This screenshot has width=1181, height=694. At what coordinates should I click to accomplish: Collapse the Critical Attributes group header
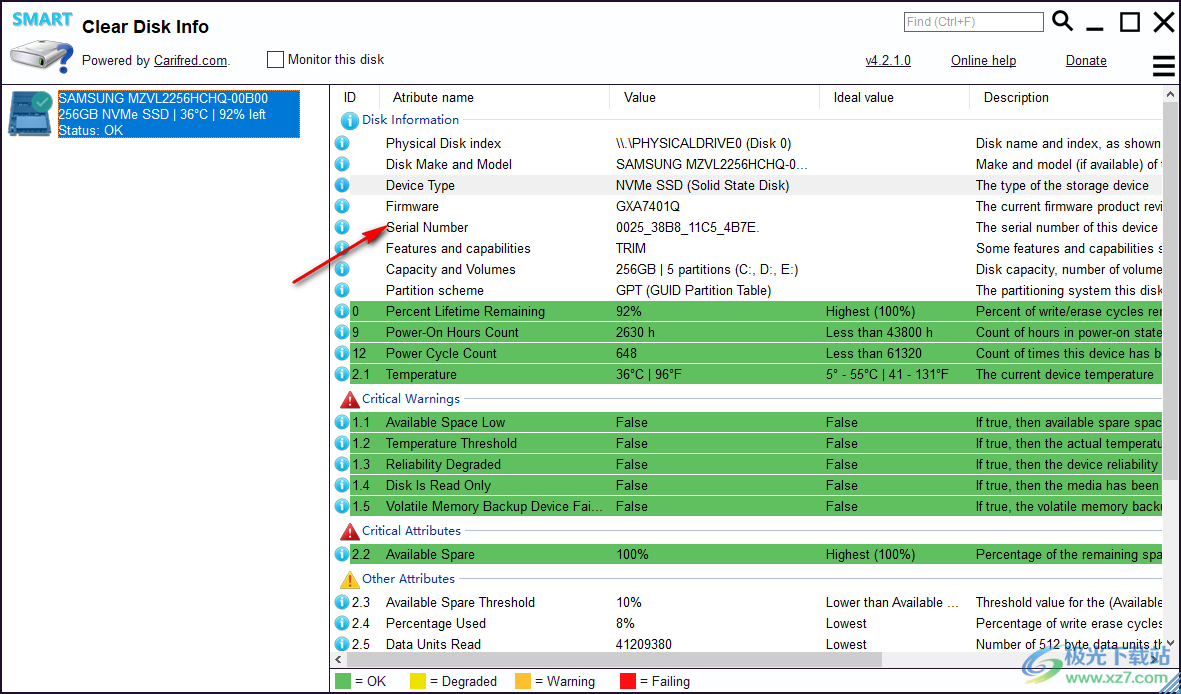click(411, 530)
